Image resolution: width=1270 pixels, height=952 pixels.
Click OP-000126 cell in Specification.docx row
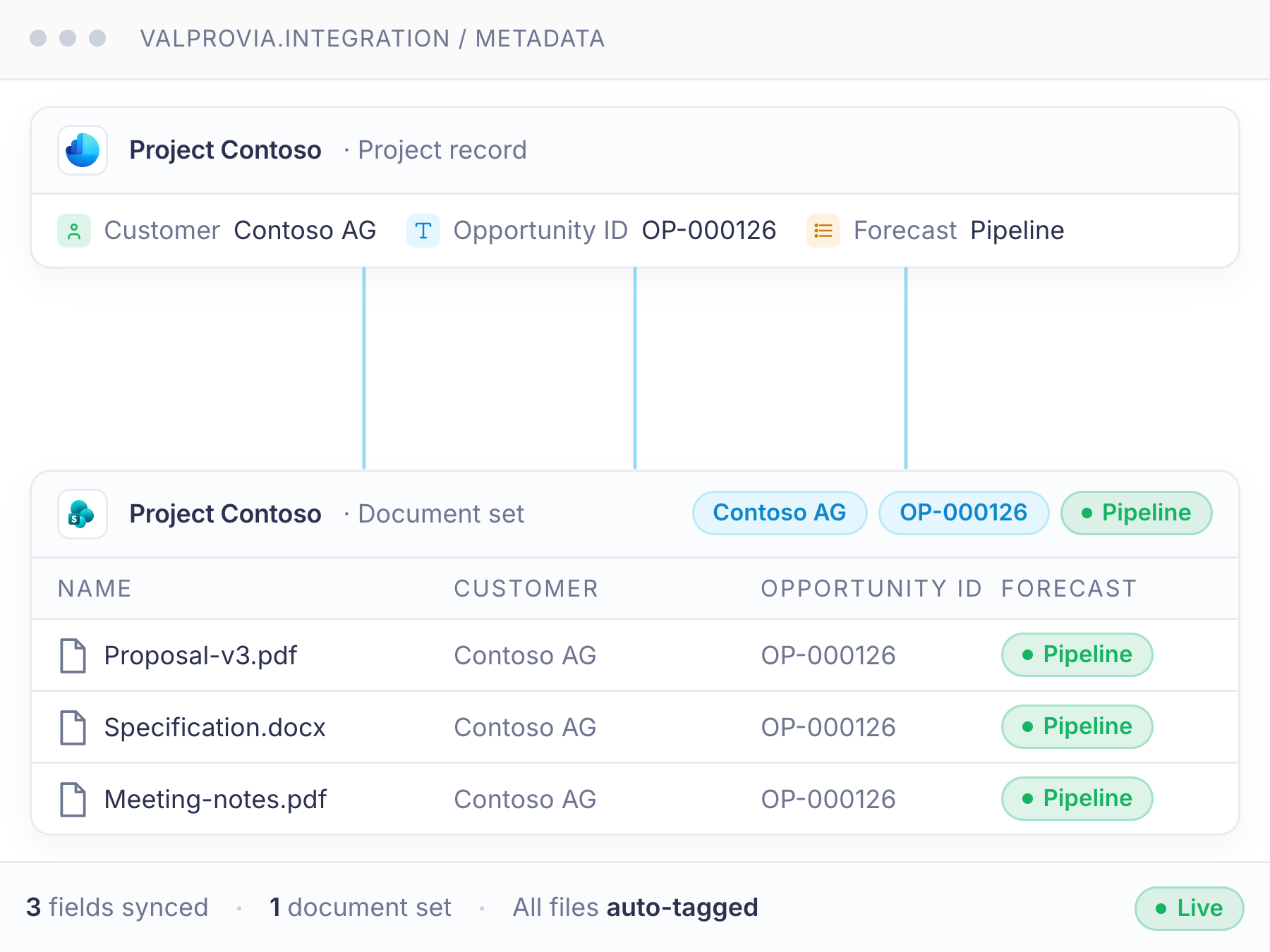coord(828,728)
